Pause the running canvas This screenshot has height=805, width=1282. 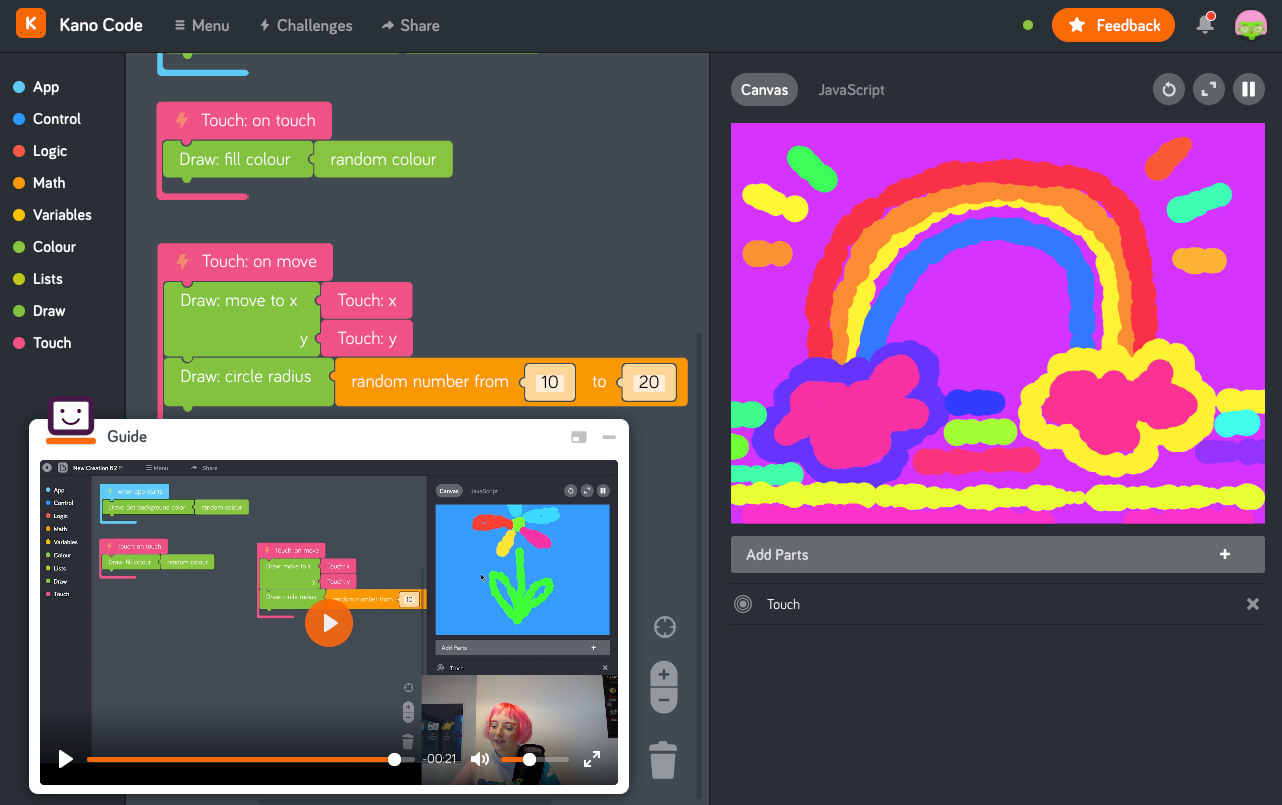coord(1248,89)
